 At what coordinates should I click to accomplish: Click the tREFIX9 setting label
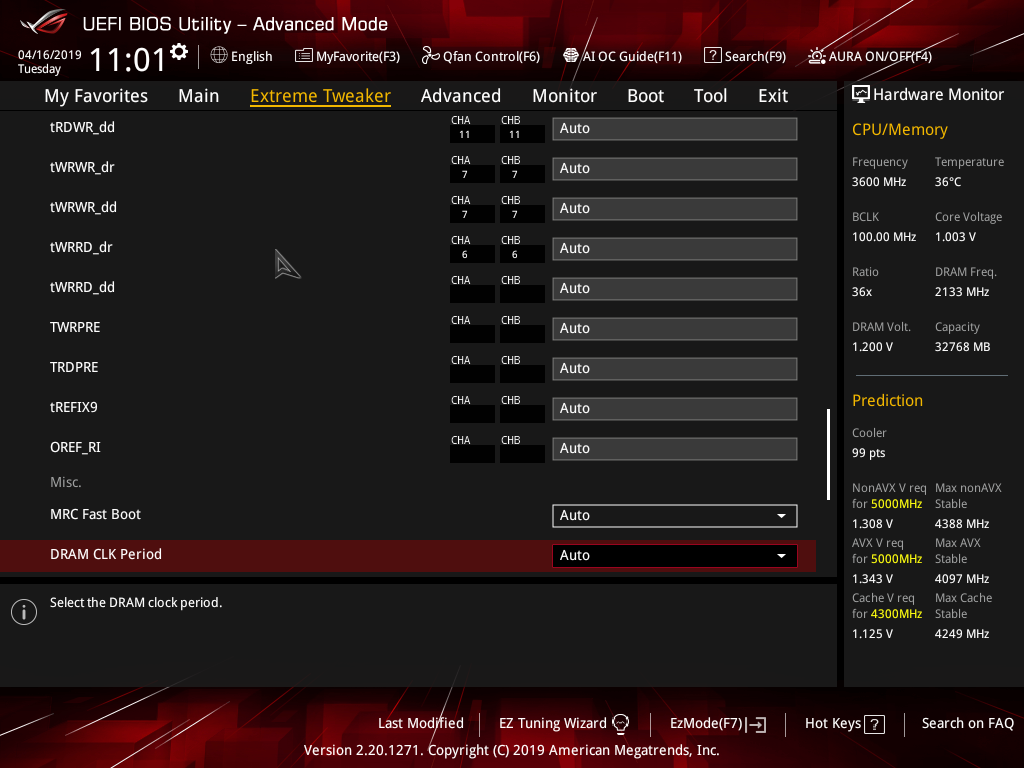click(74, 408)
